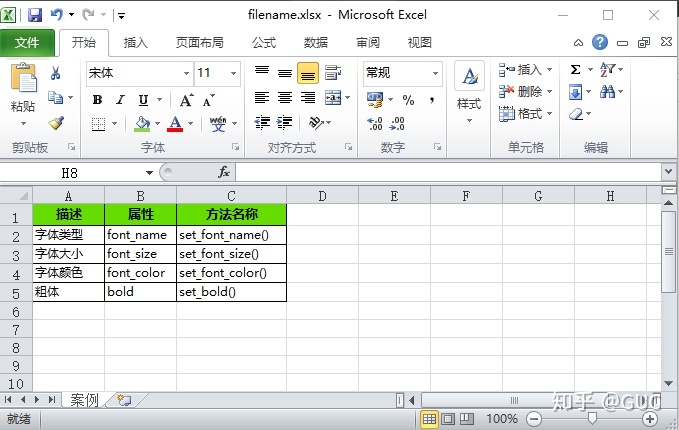679x430 pixels.
Task: Activate the Format Painter brush
Action: pyautogui.click(x=56, y=123)
